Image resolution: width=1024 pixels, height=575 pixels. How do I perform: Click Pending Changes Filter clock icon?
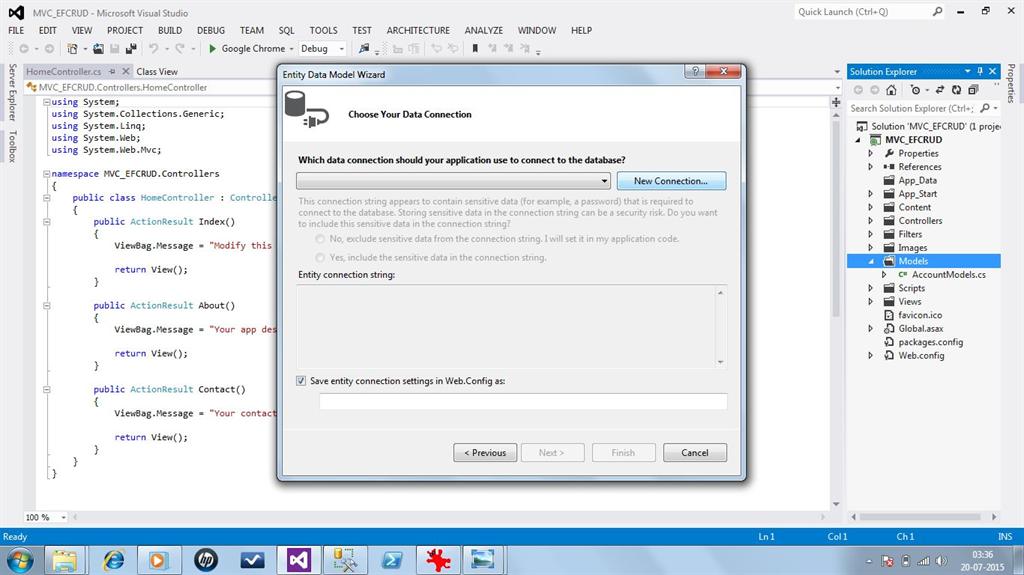[x=916, y=90]
